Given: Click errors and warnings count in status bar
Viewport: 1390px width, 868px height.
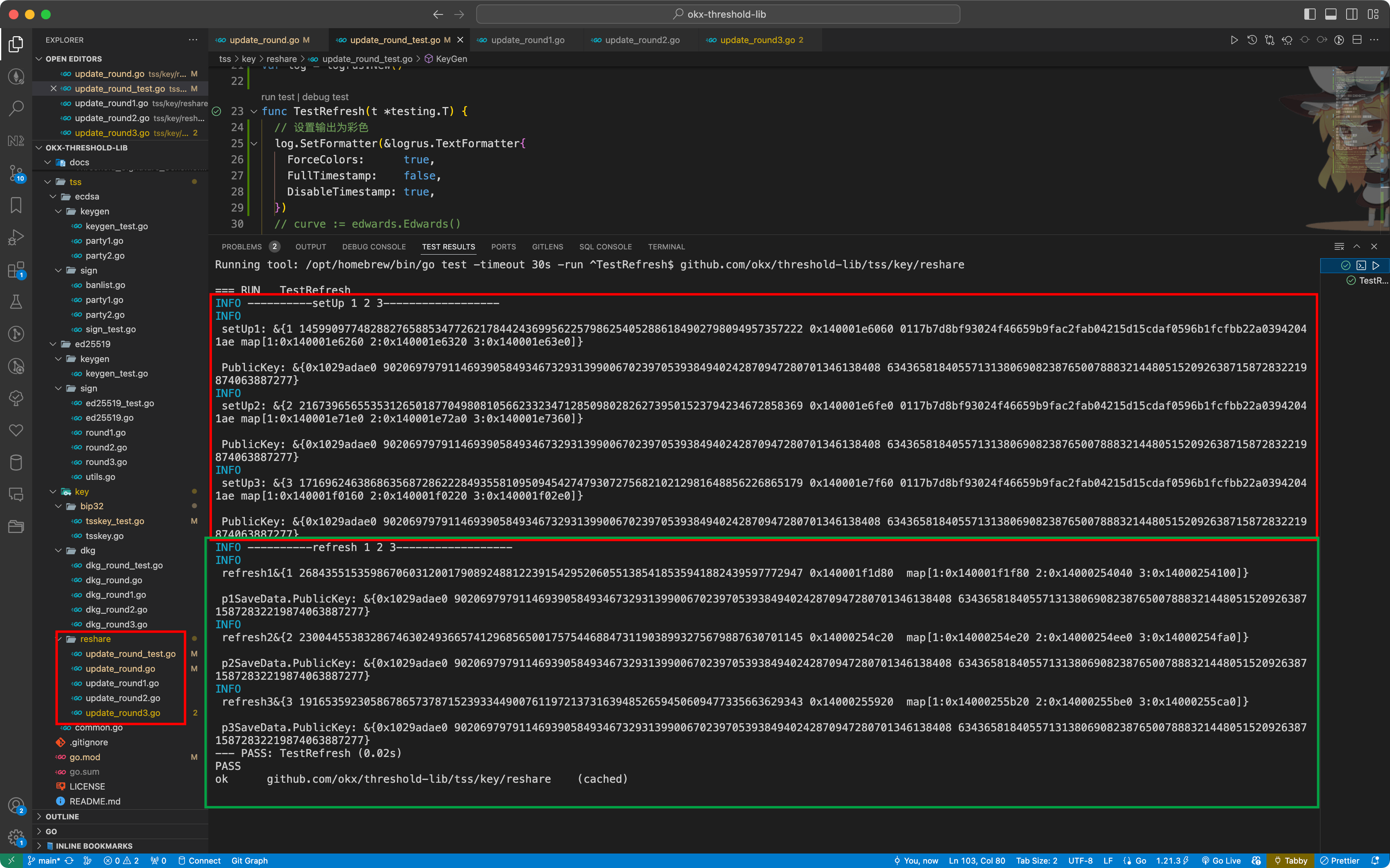Looking at the screenshot, I should pyautogui.click(x=121, y=860).
